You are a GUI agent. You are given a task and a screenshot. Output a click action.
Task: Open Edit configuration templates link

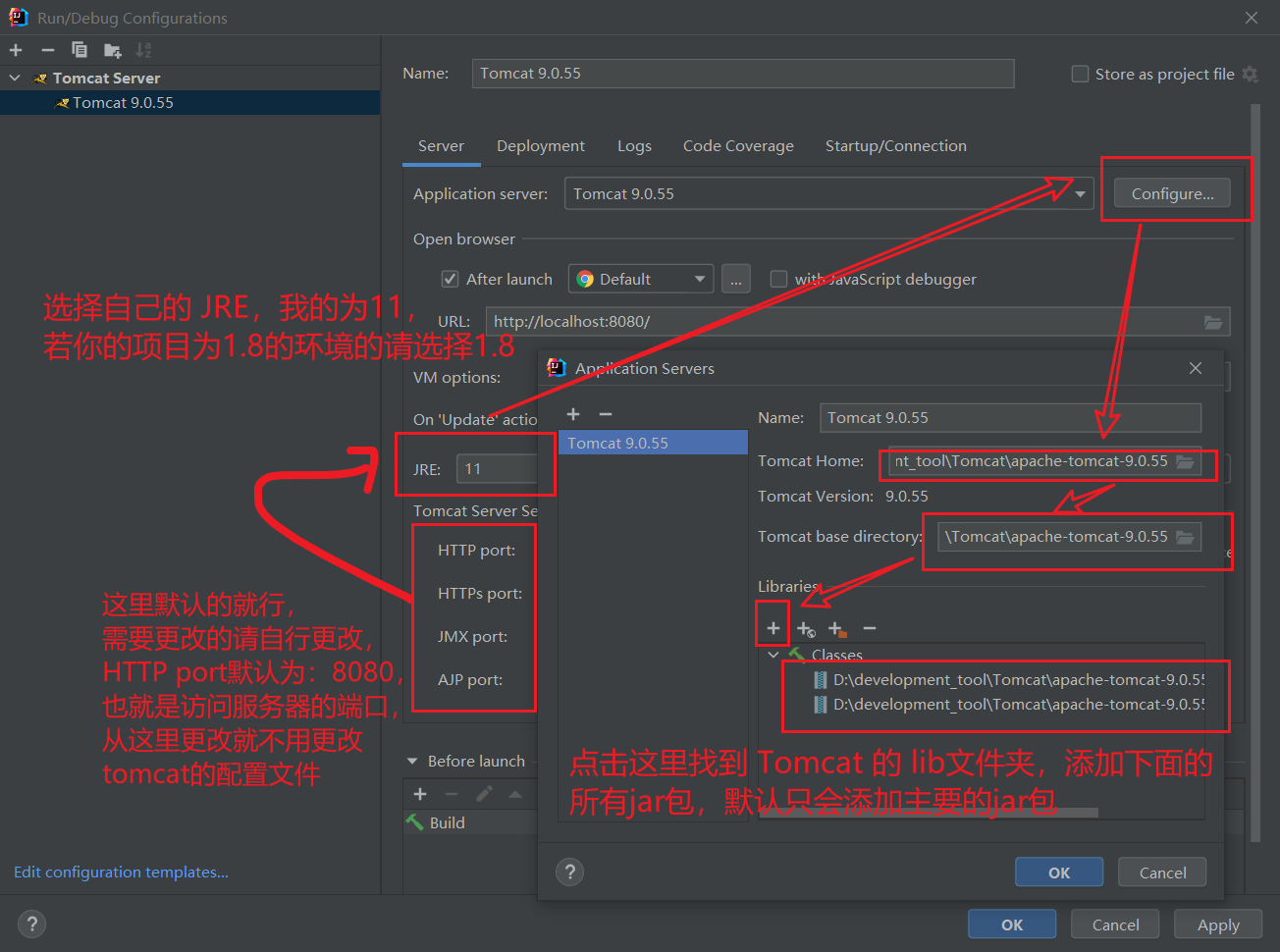coord(121,872)
